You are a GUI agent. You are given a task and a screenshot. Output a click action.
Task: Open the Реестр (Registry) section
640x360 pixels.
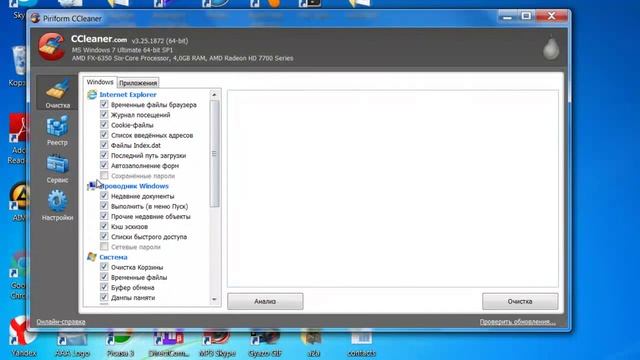pos(57,131)
